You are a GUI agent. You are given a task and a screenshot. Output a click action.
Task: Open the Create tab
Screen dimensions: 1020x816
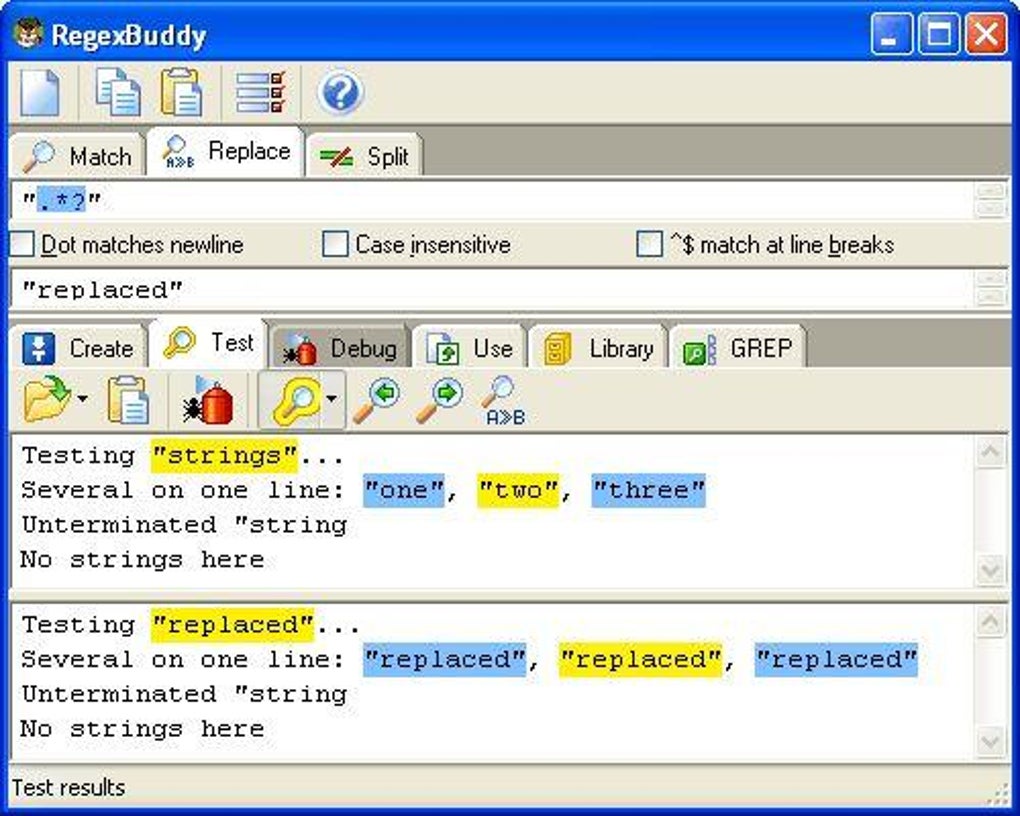click(x=77, y=348)
